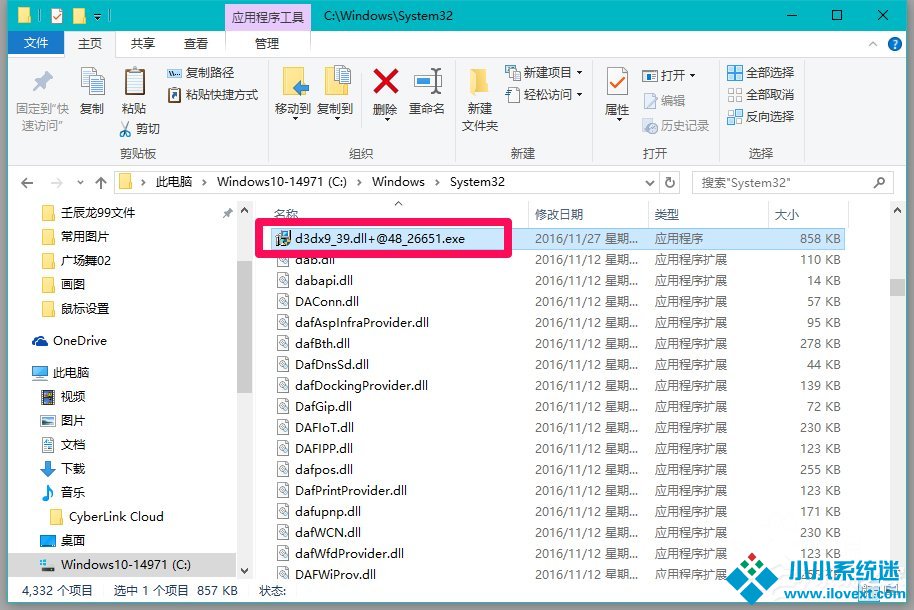
Task: Select the Application Tools (应用程序工具) tab
Action: pyautogui.click(x=268, y=17)
